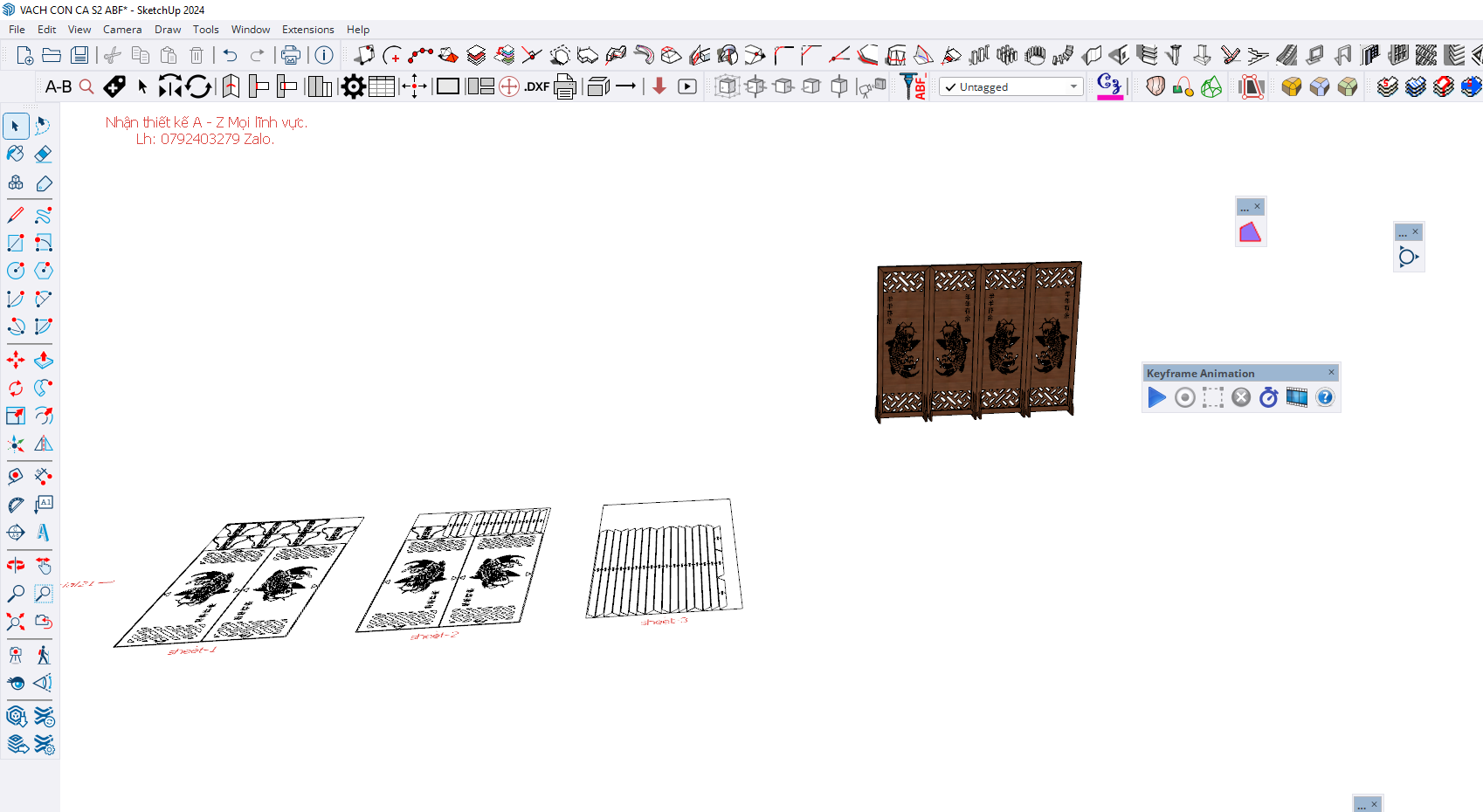The width and height of the screenshot is (1483, 812).
Task: Open Keyframe Animation help
Action: (1325, 398)
